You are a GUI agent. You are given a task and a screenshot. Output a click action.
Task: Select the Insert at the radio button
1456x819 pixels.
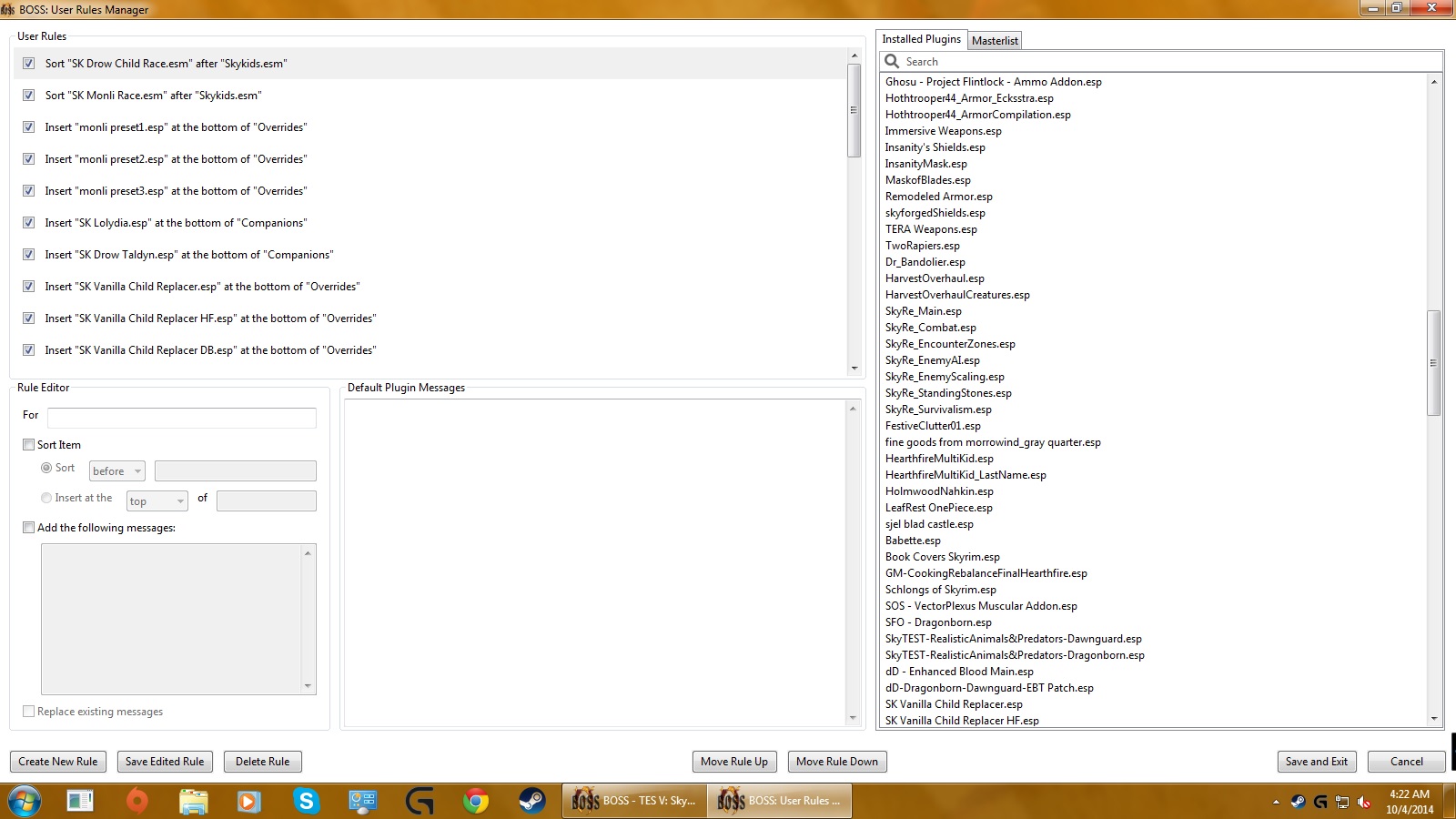45,498
